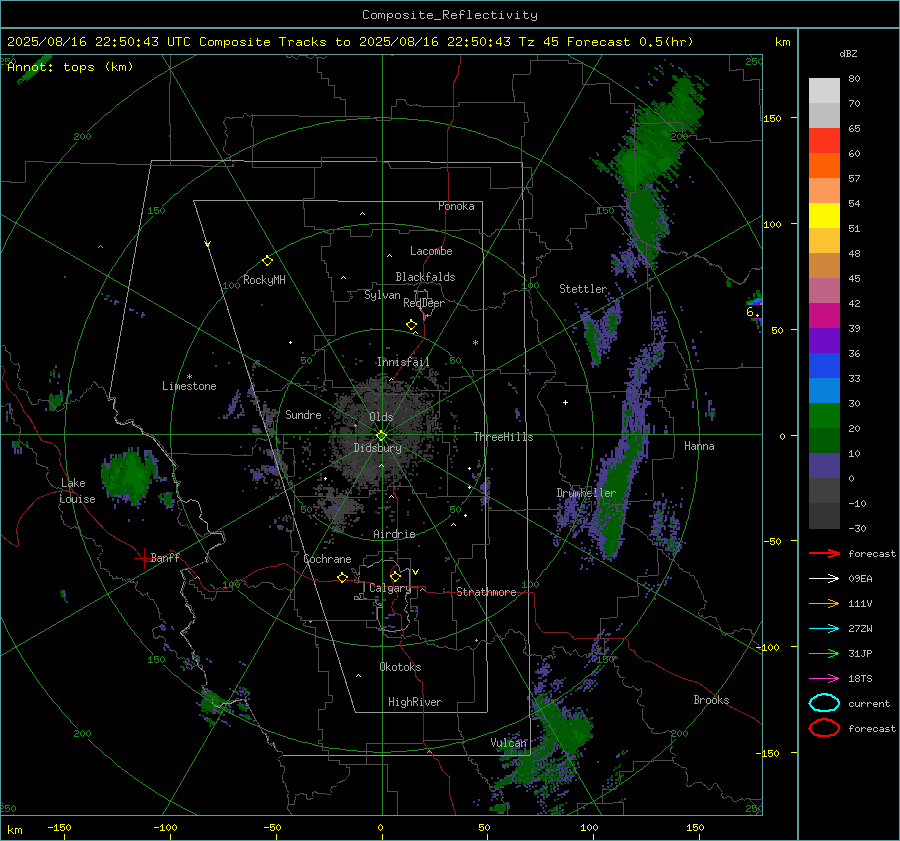The height and width of the screenshot is (841, 900).
Task: Click the large green echo near Lake Louise
Action: 129,475
